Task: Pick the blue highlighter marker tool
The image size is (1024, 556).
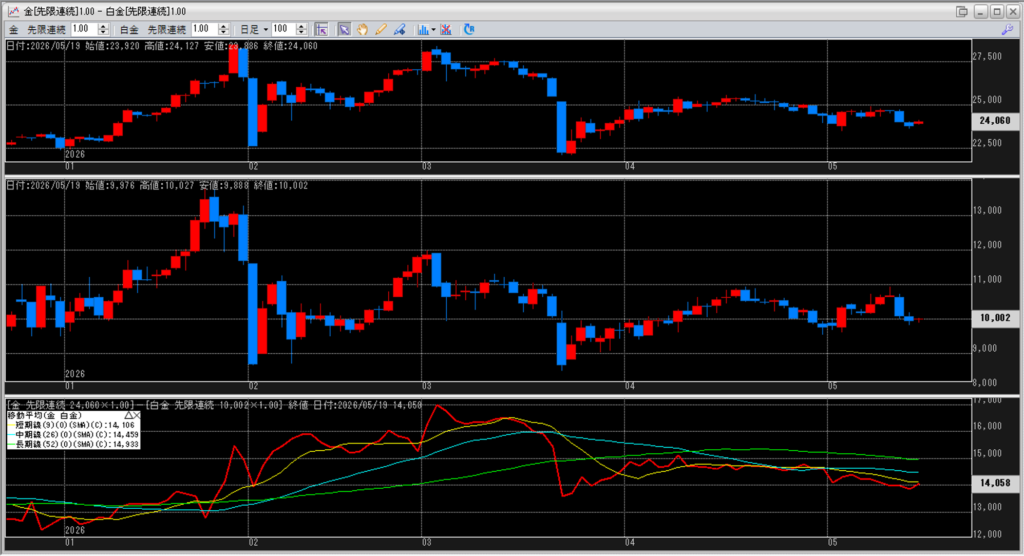Action: click(x=400, y=29)
